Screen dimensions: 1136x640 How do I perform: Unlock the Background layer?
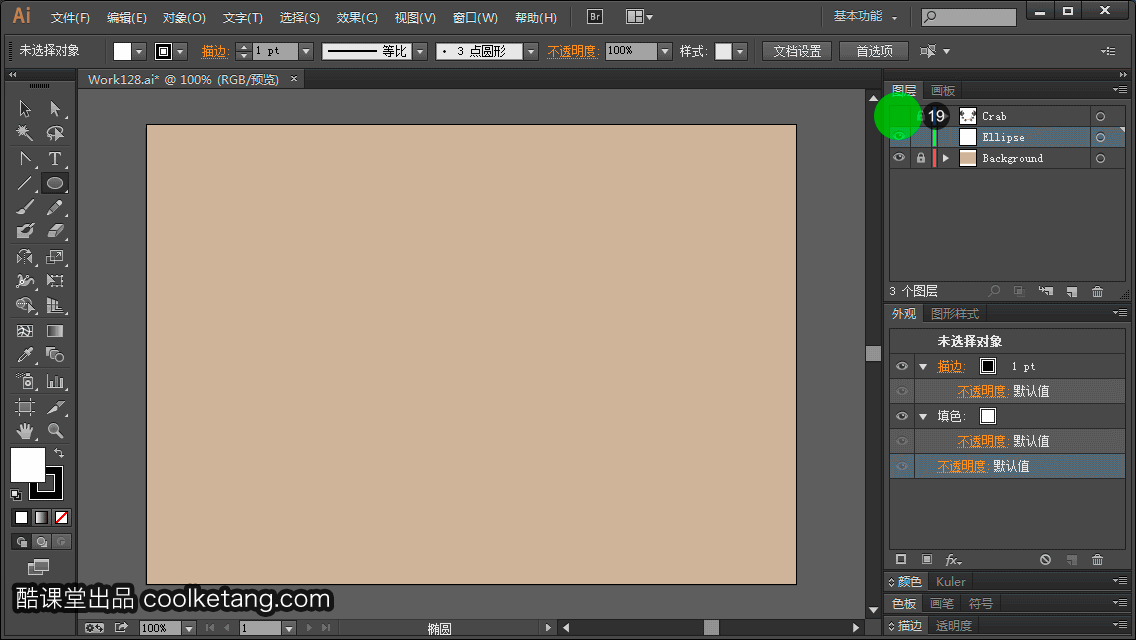921,158
